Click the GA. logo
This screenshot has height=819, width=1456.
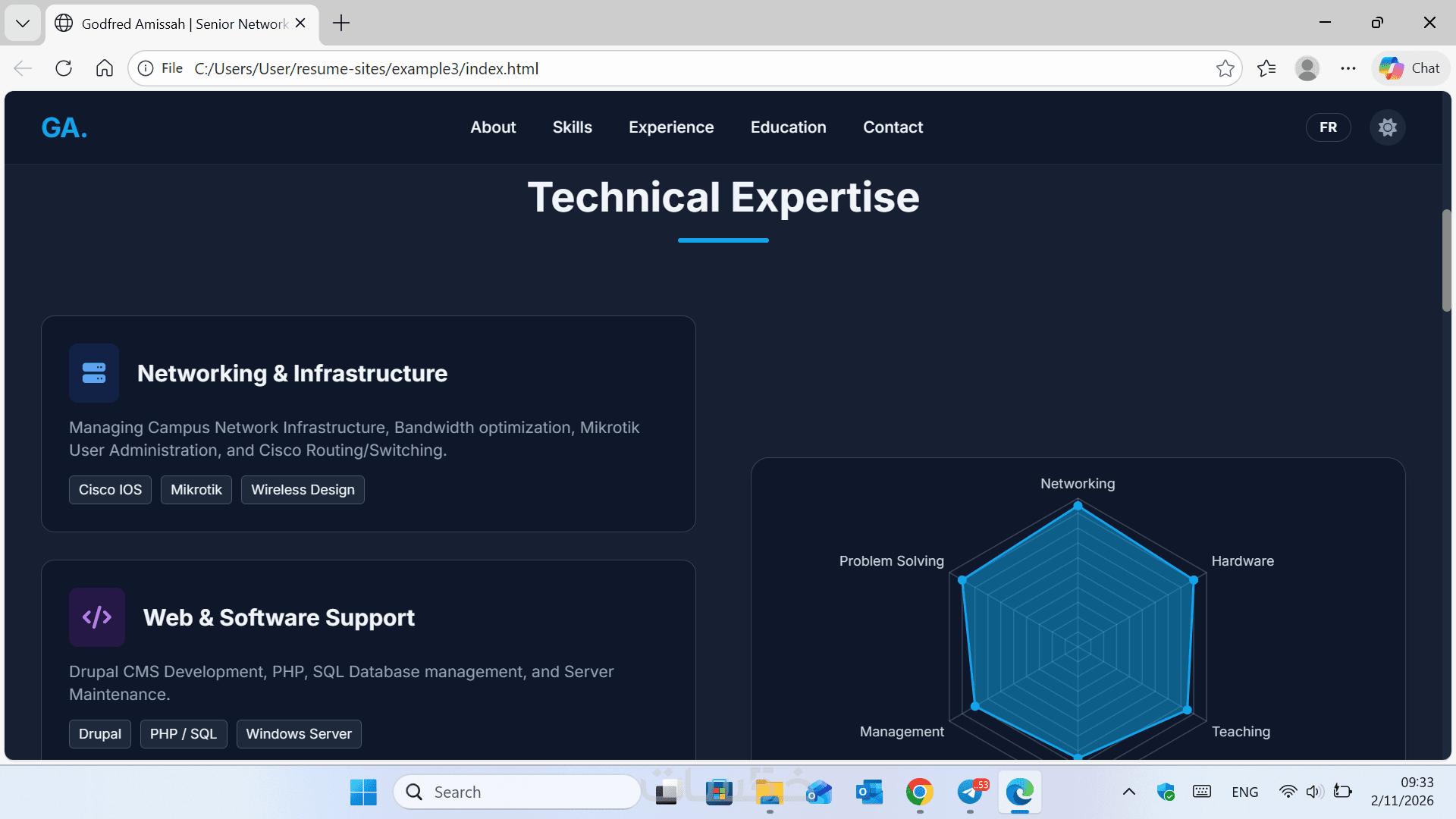pyautogui.click(x=64, y=127)
